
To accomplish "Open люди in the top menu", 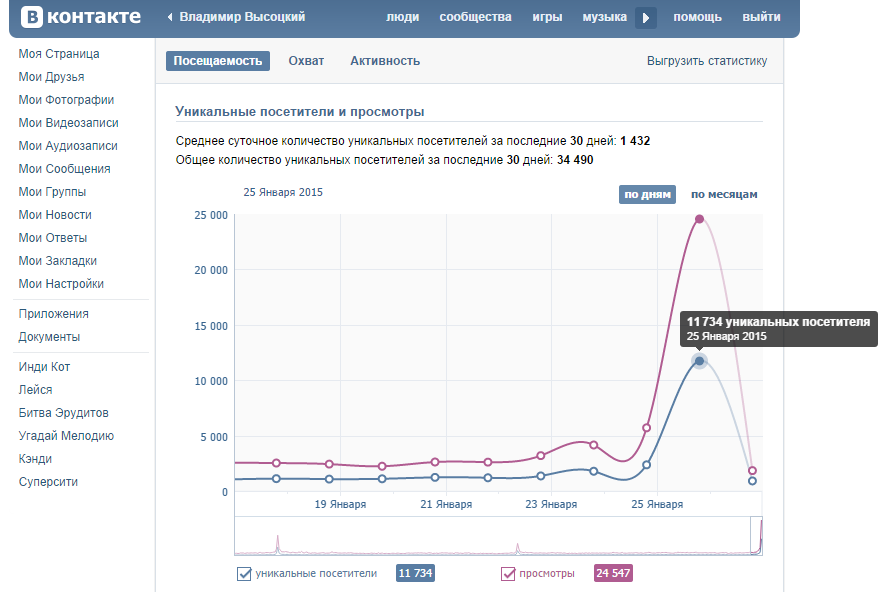I will [x=403, y=17].
